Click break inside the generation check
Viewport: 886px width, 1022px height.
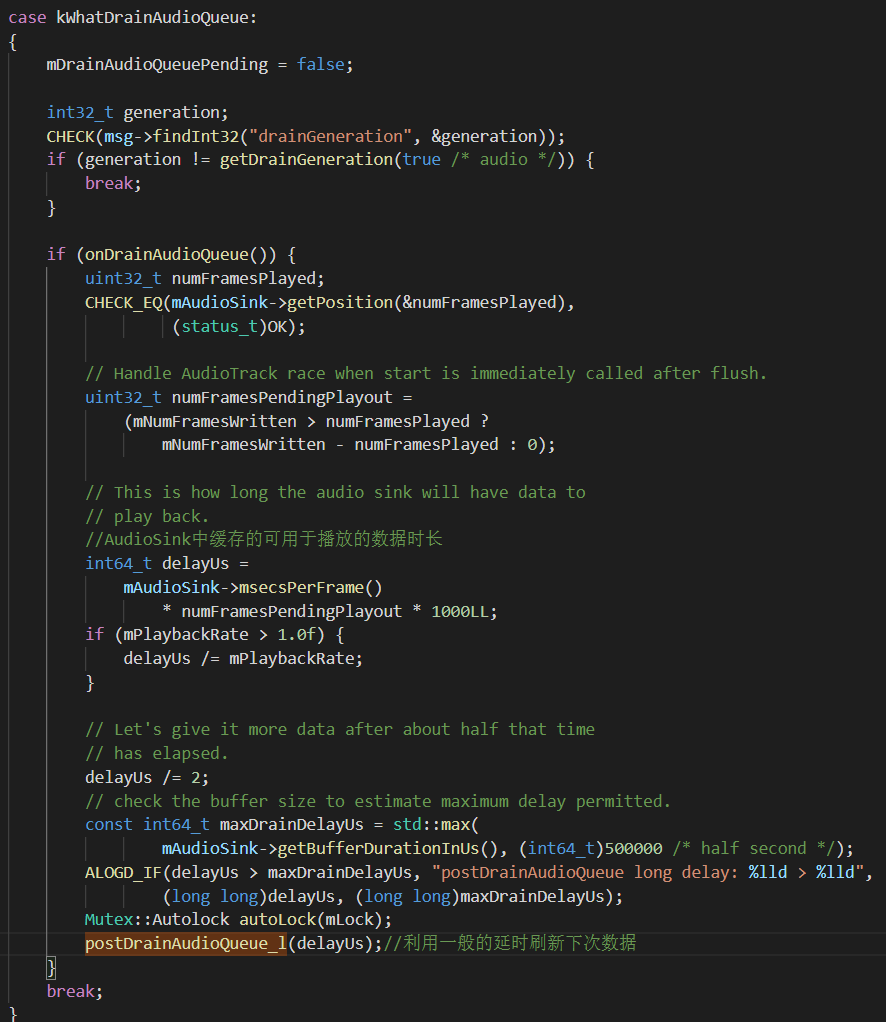tap(109, 184)
